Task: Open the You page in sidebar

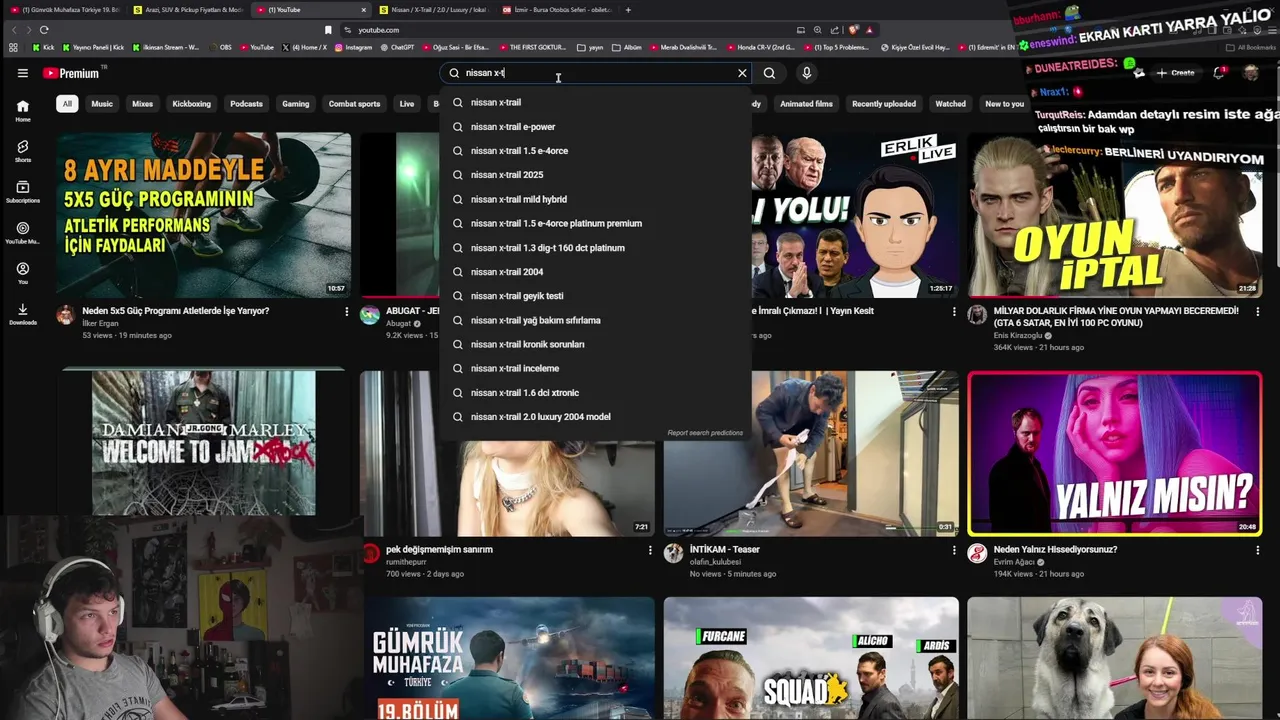Action: tap(23, 274)
